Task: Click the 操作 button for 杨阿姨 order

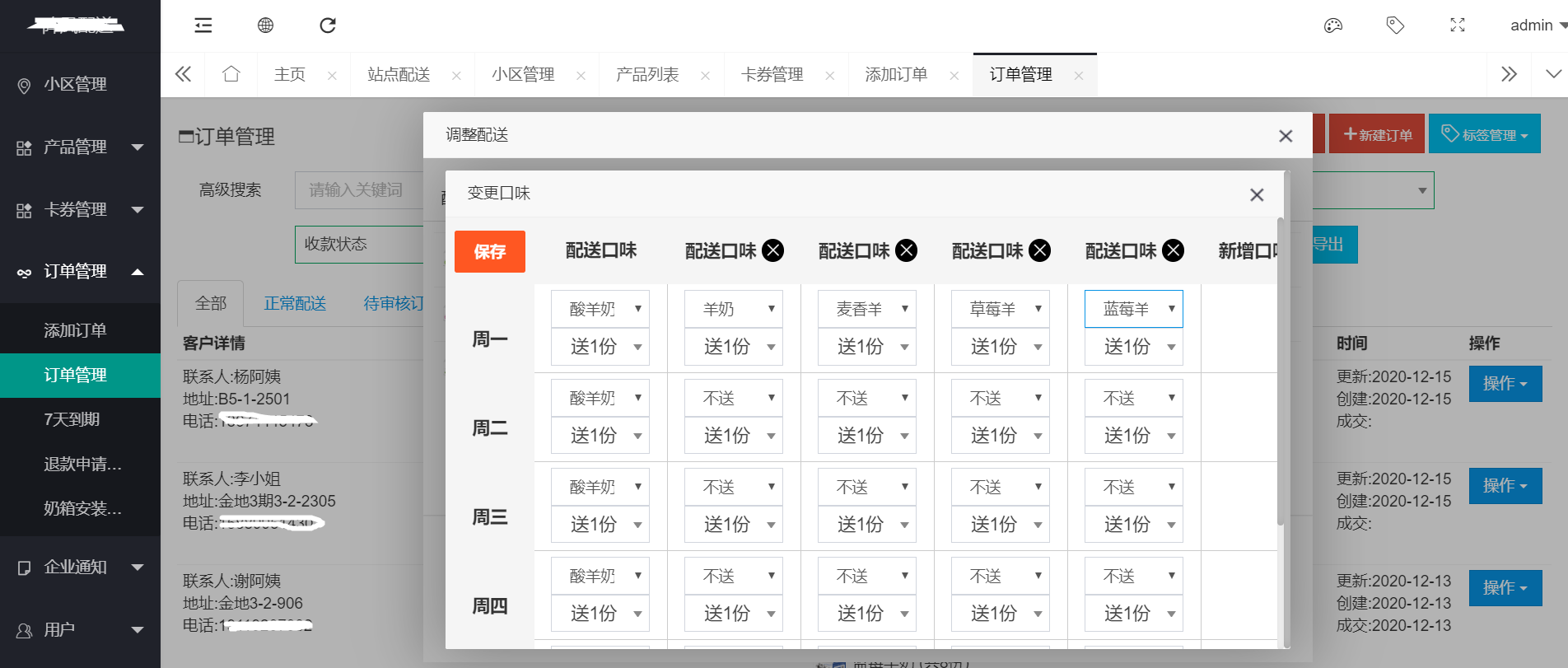Action: tap(1505, 384)
